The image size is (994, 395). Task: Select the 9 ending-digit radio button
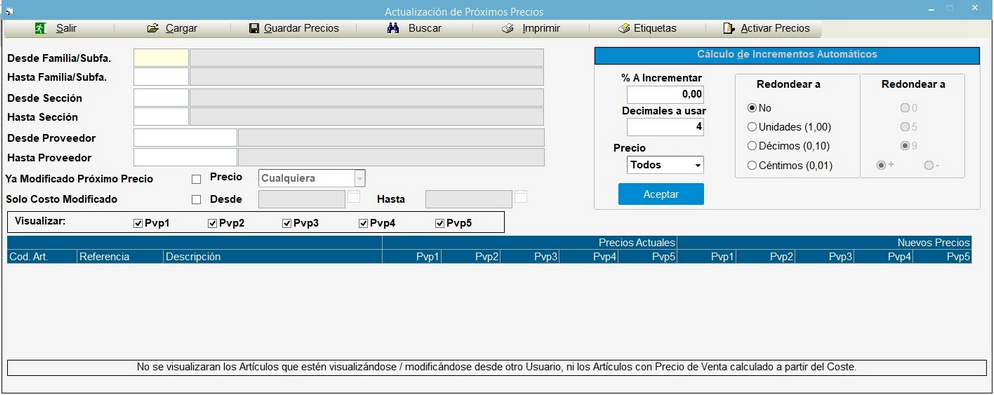pyautogui.click(x=905, y=146)
